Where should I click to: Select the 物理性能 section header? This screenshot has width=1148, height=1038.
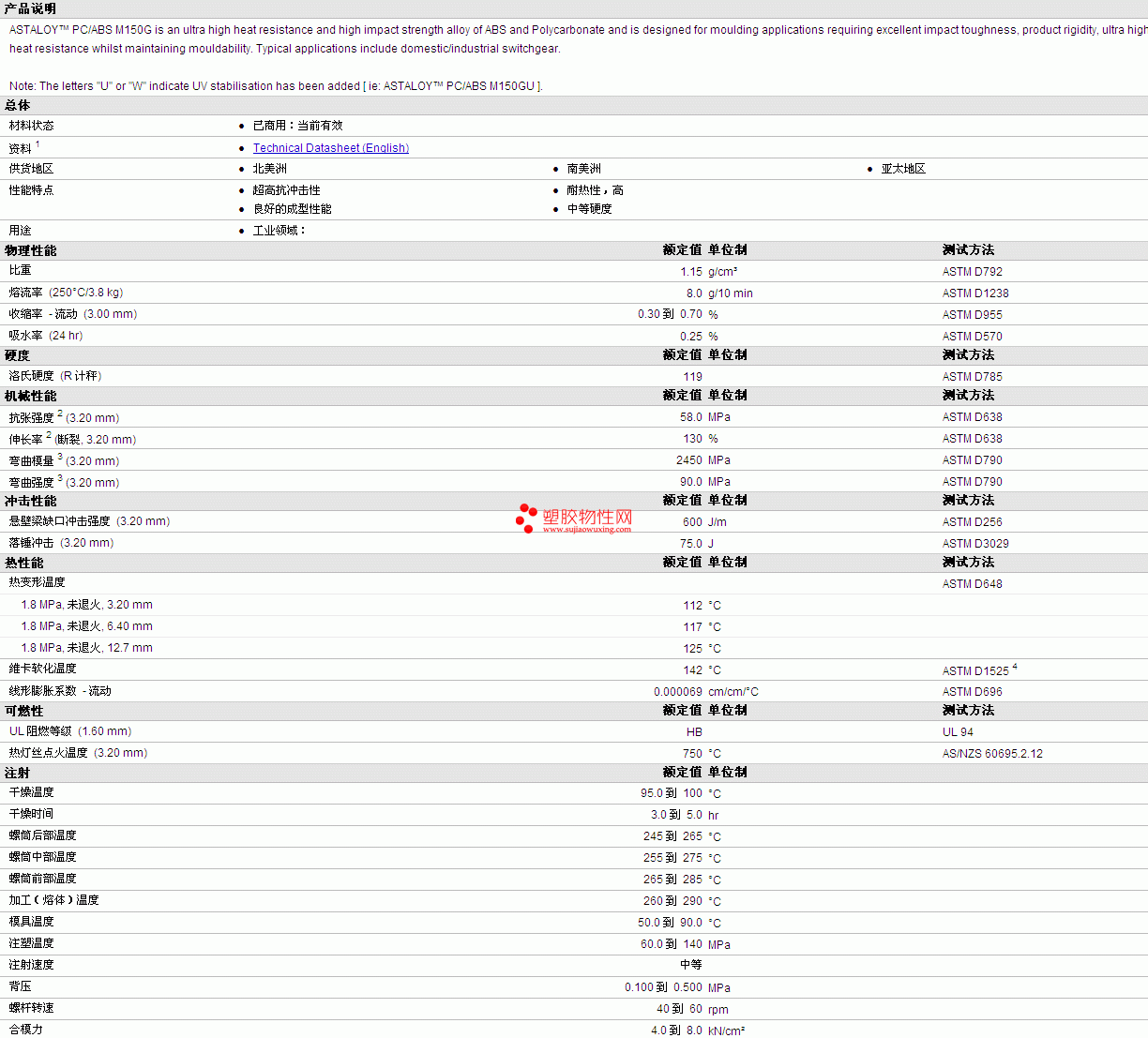(x=31, y=250)
